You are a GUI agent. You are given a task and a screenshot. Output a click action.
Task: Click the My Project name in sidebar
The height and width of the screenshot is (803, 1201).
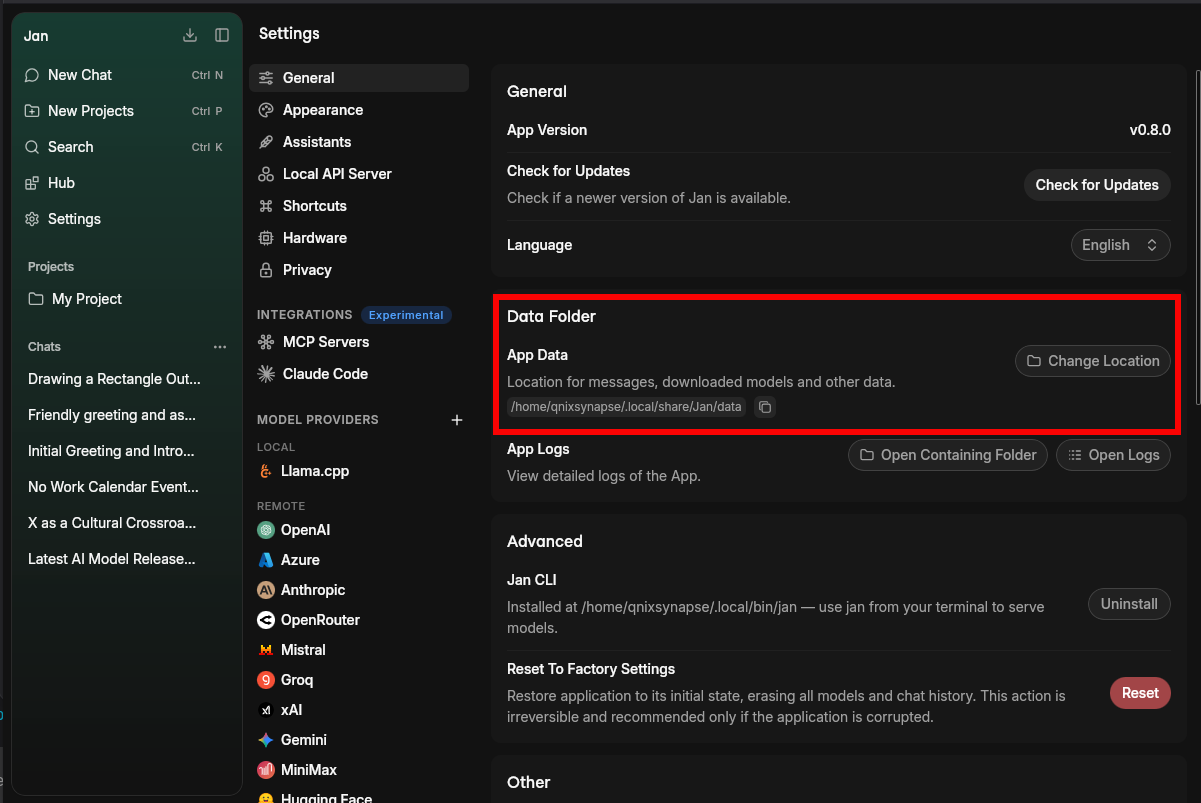[87, 299]
